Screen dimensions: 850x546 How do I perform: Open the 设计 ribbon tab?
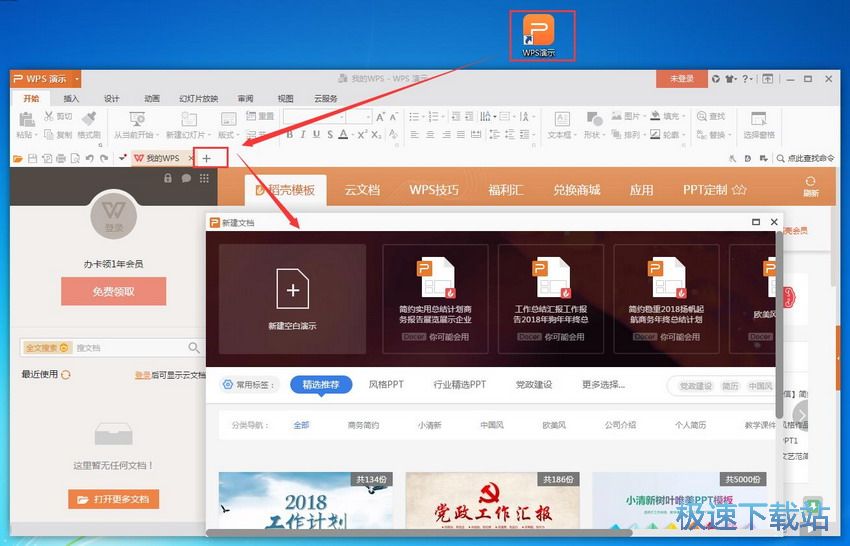tap(111, 99)
